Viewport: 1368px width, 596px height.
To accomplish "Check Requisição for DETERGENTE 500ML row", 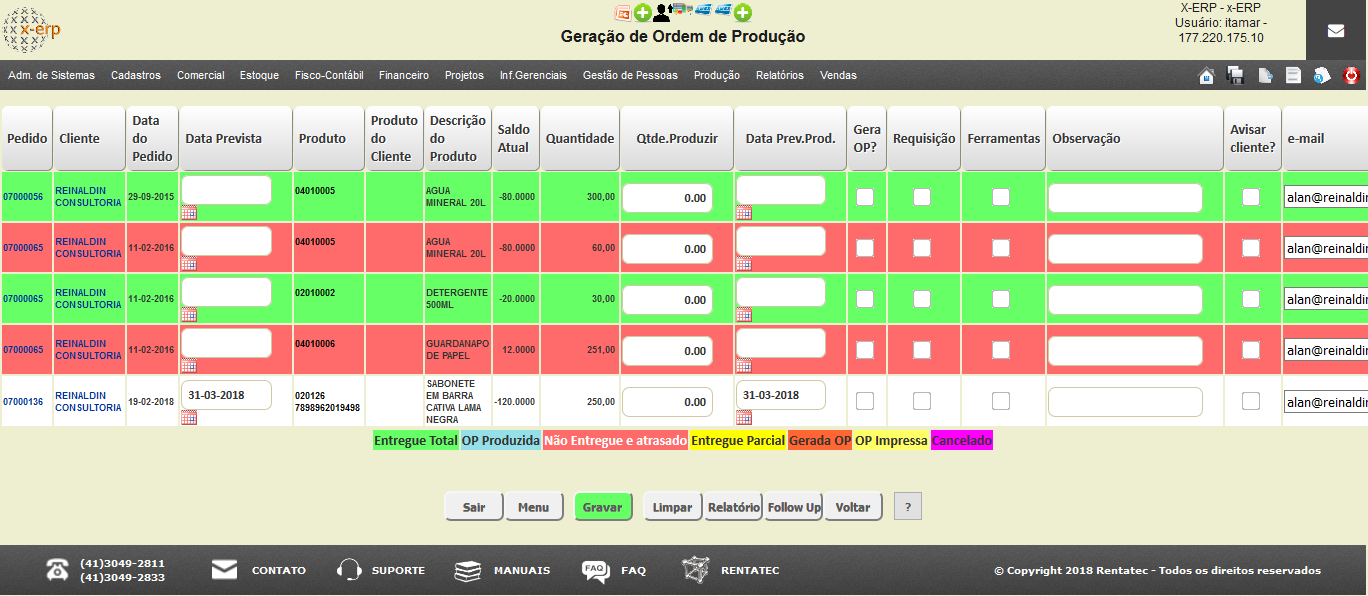I will pos(922,299).
